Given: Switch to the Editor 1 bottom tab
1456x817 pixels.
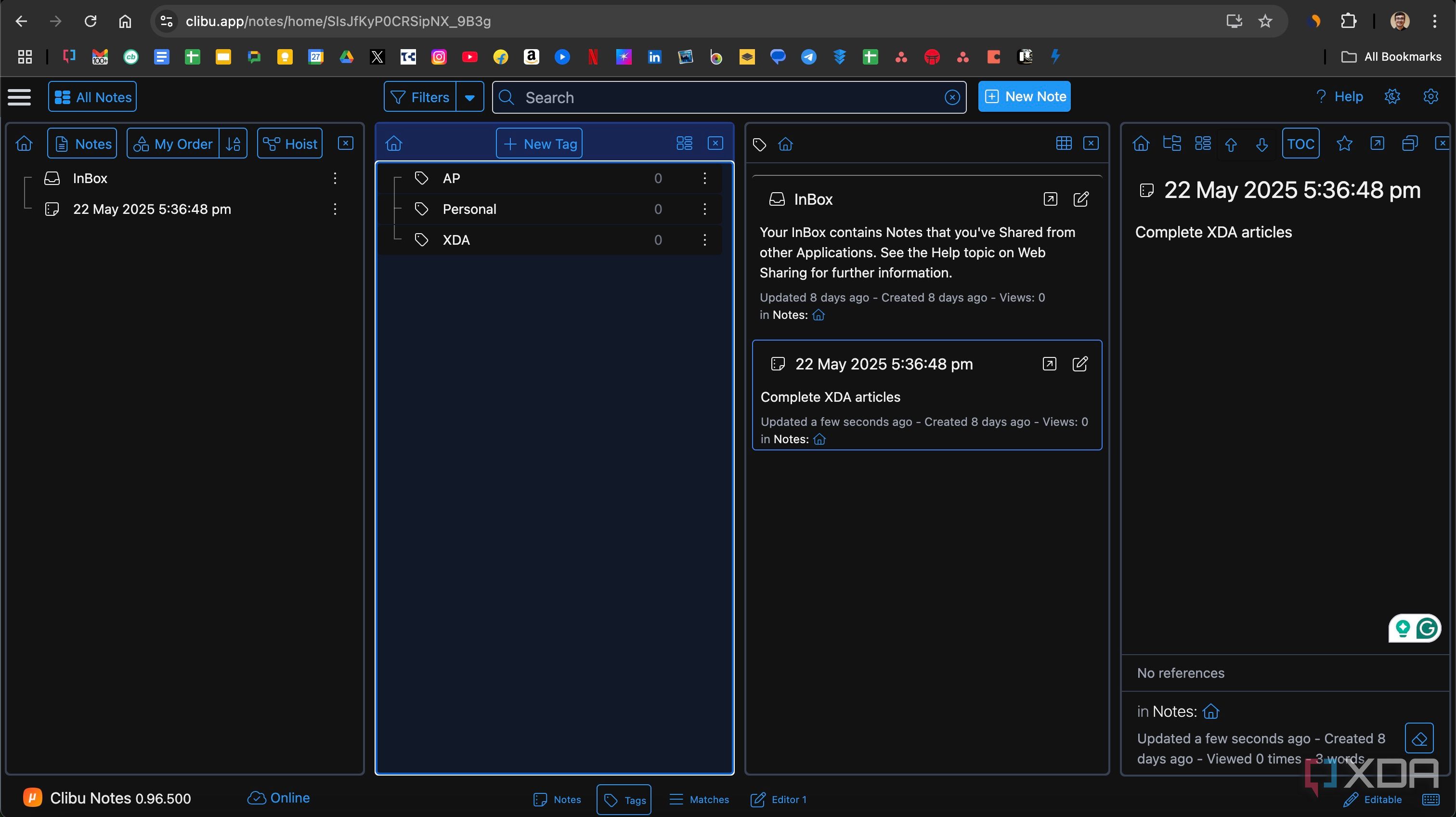Looking at the screenshot, I should pos(778,800).
